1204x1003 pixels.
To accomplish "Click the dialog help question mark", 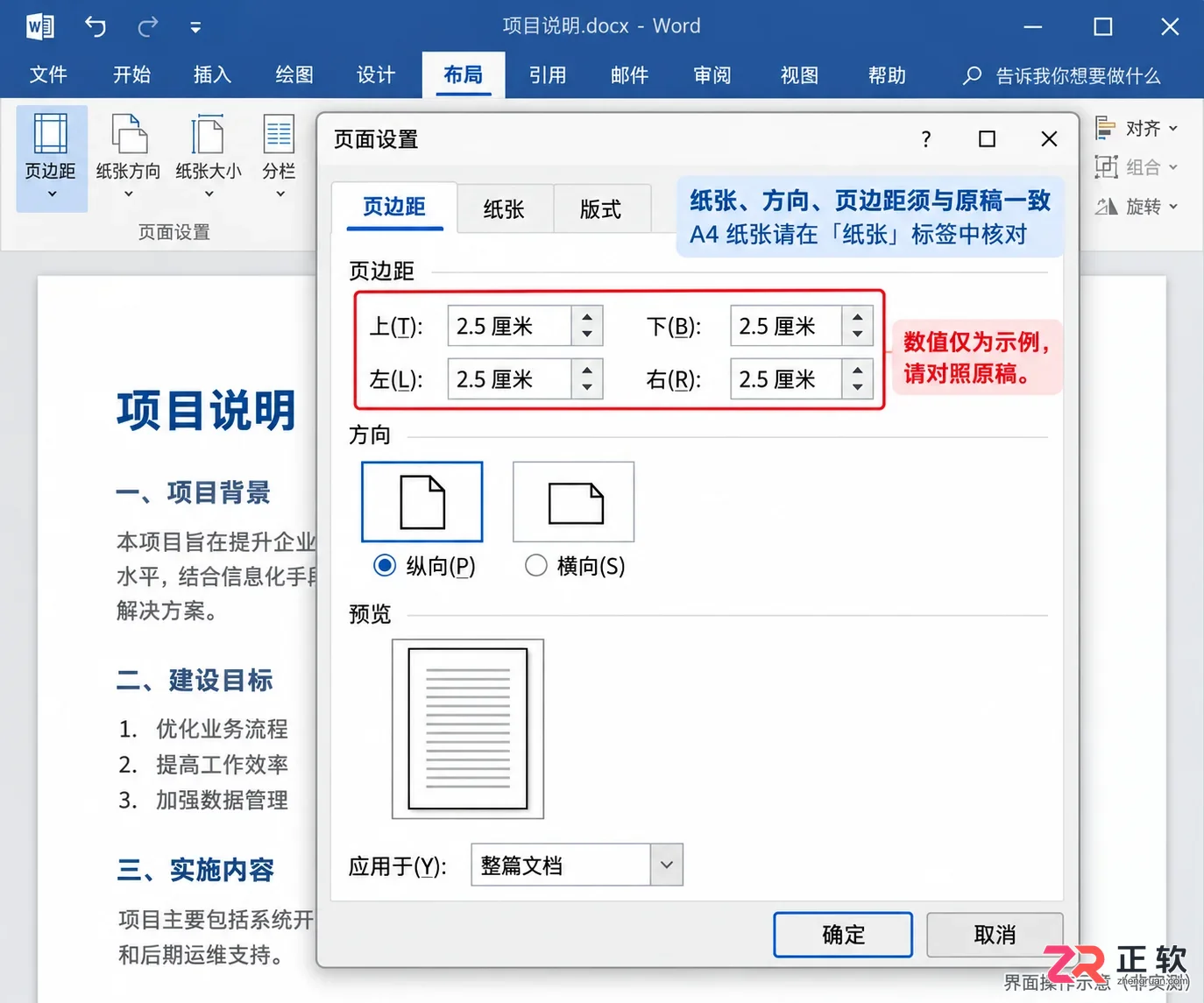I will click(x=926, y=139).
